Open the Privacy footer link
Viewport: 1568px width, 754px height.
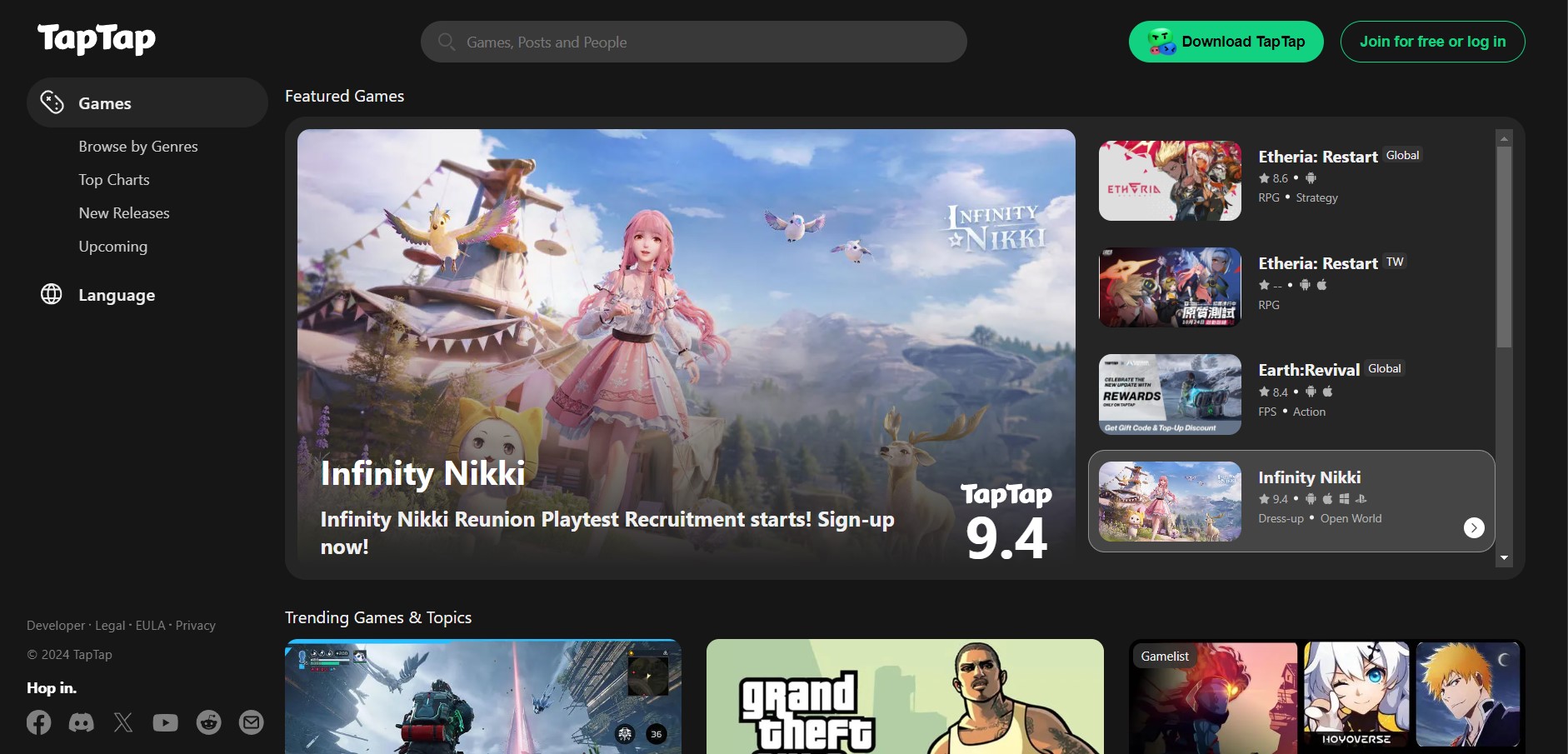[196, 626]
